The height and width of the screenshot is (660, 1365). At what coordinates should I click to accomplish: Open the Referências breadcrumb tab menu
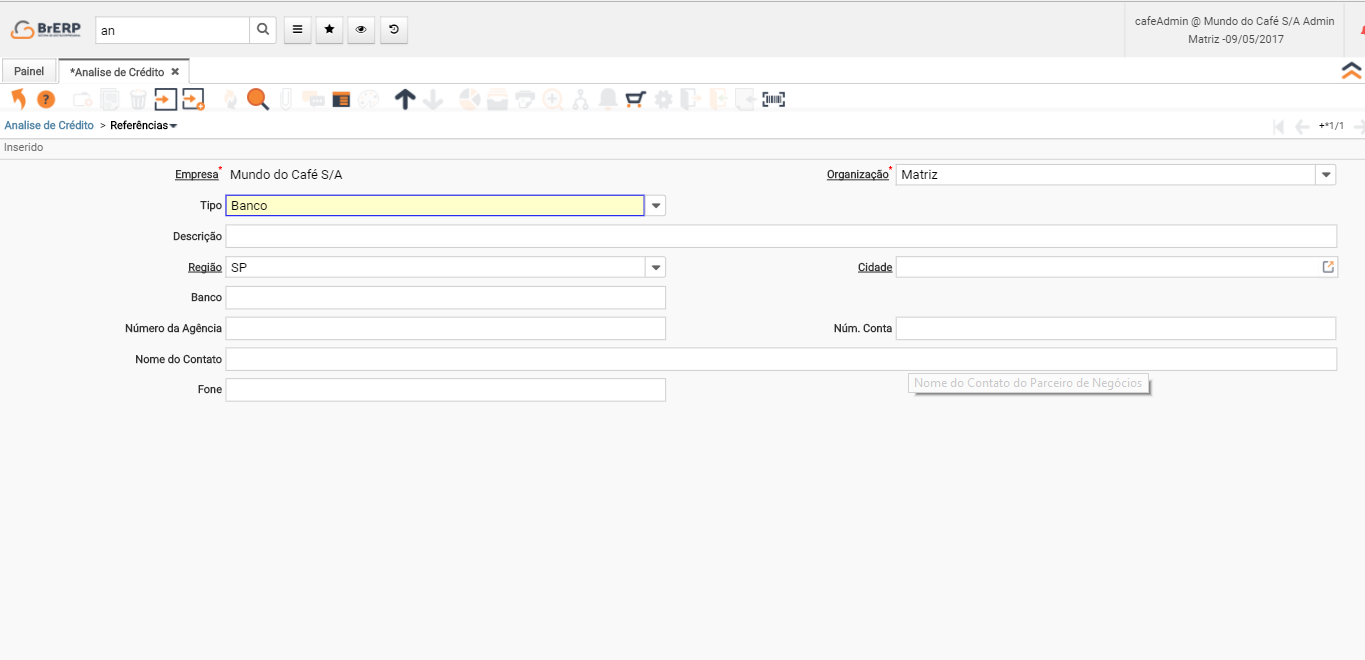pos(143,126)
